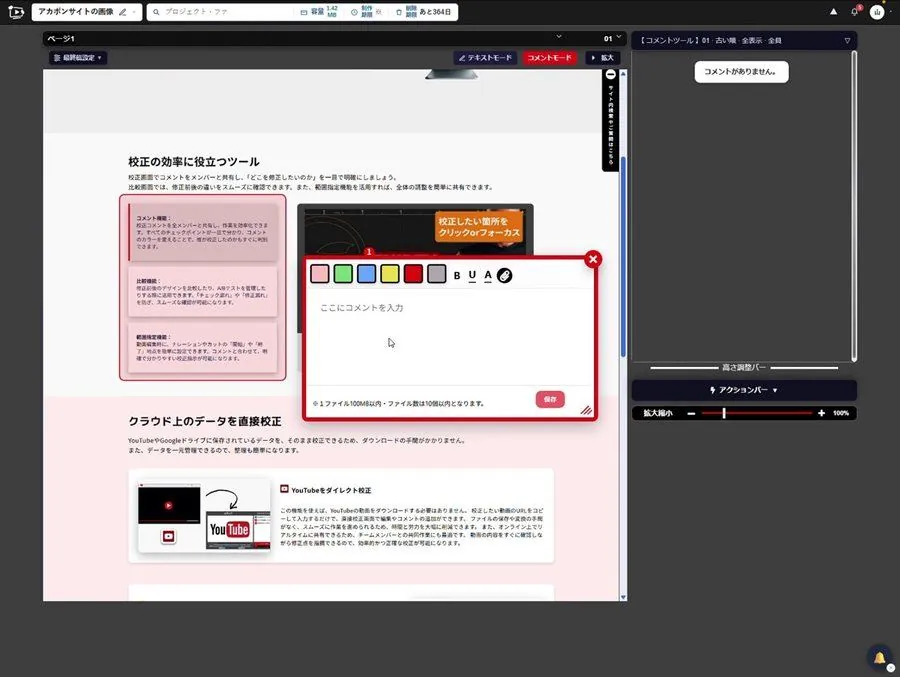The image size is (900, 677).
Task: Click the クラウド上のデータを直接校正 heading
Action: pyautogui.click(x=205, y=421)
